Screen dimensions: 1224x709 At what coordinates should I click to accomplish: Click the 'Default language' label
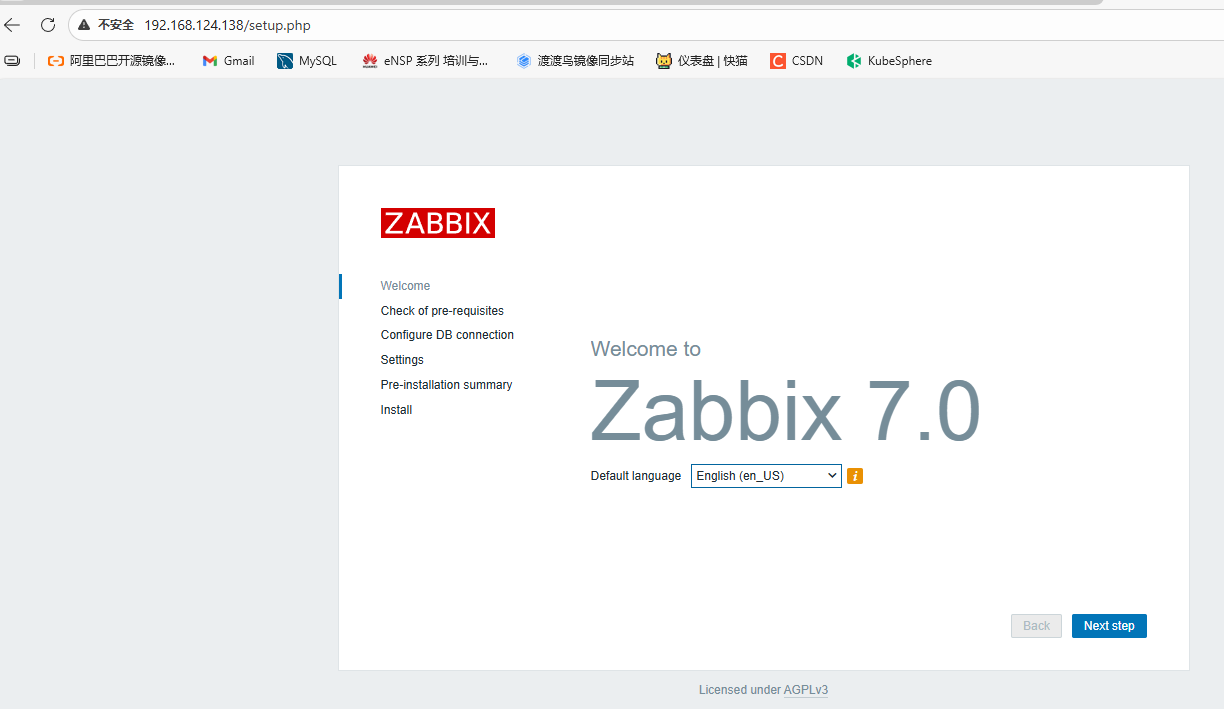coord(636,476)
